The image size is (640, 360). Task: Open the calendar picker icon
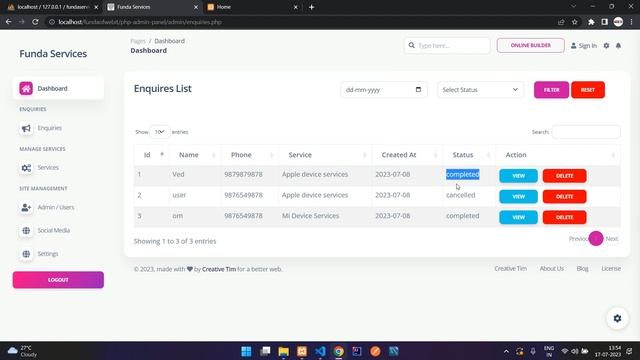pos(418,90)
